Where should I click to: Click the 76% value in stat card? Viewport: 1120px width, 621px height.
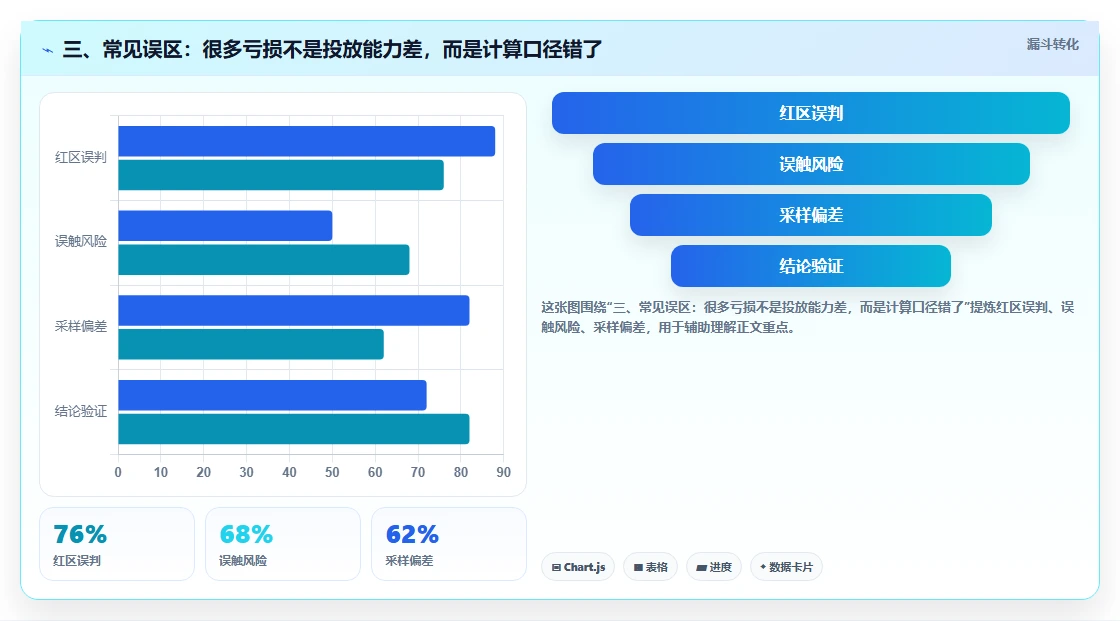coord(80,535)
